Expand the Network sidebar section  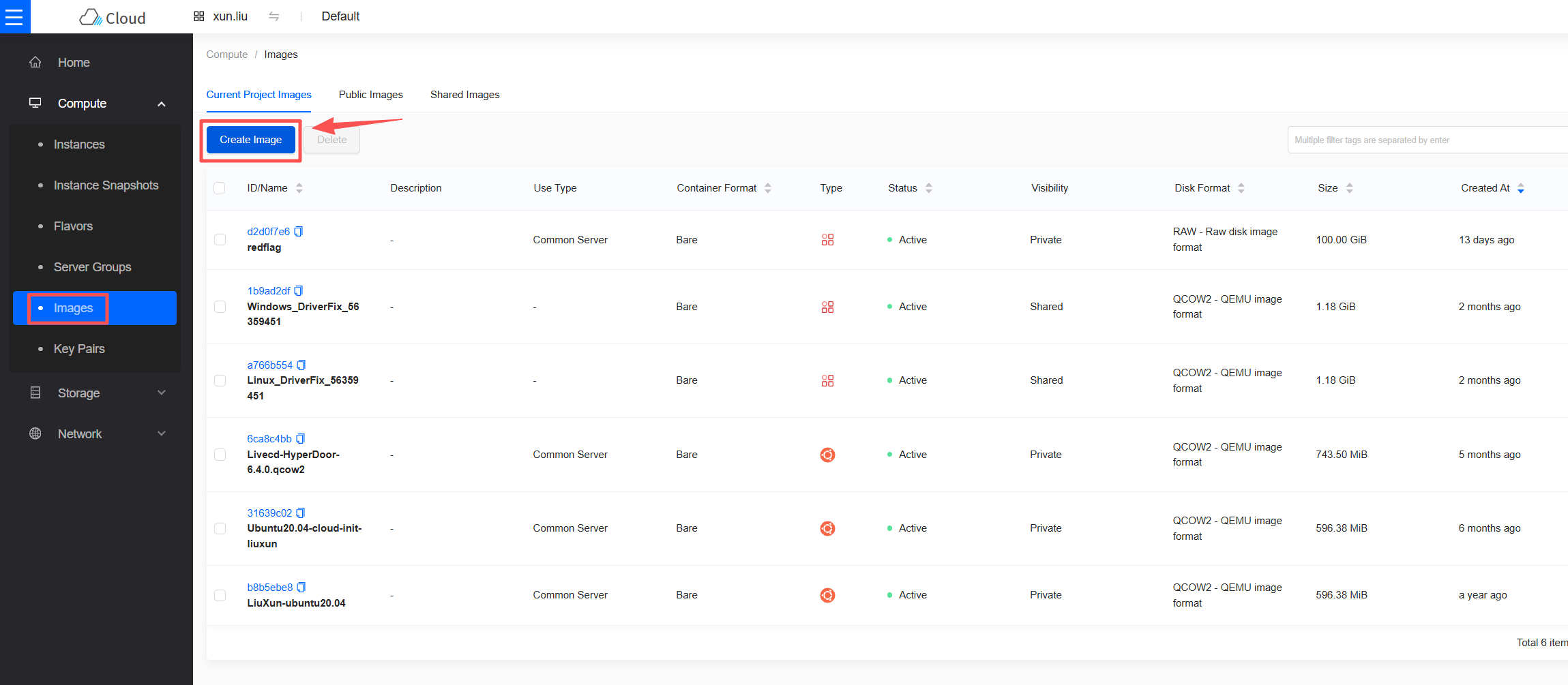coord(162,433)
